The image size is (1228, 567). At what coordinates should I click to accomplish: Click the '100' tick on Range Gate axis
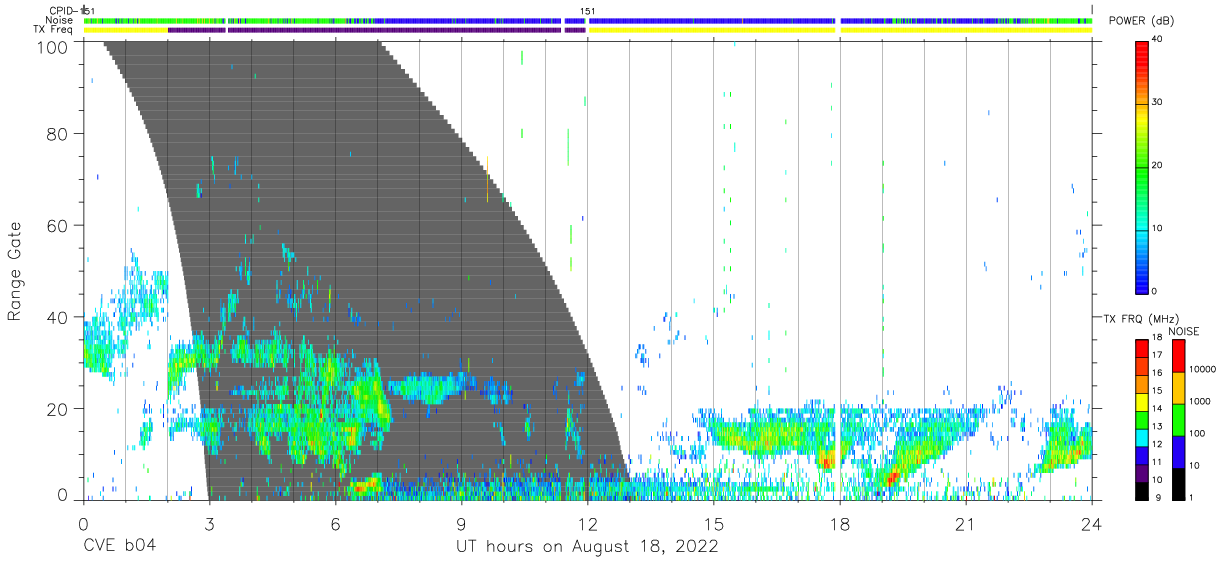pos(52,47)
